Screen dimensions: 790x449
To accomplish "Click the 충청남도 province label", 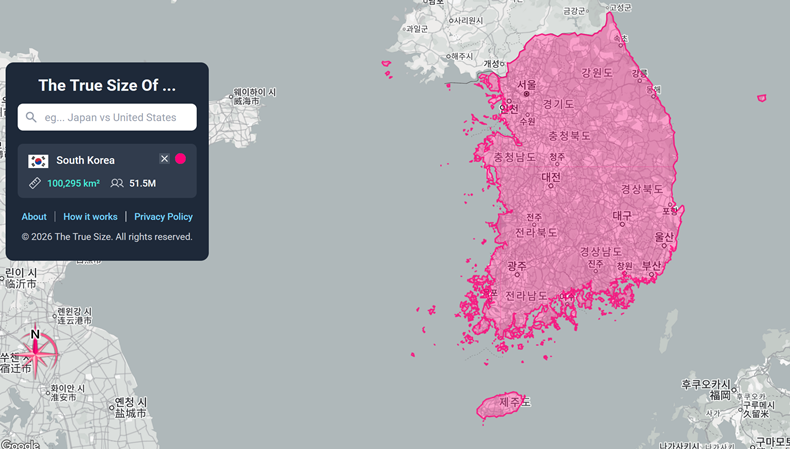I will click(515, 157).
